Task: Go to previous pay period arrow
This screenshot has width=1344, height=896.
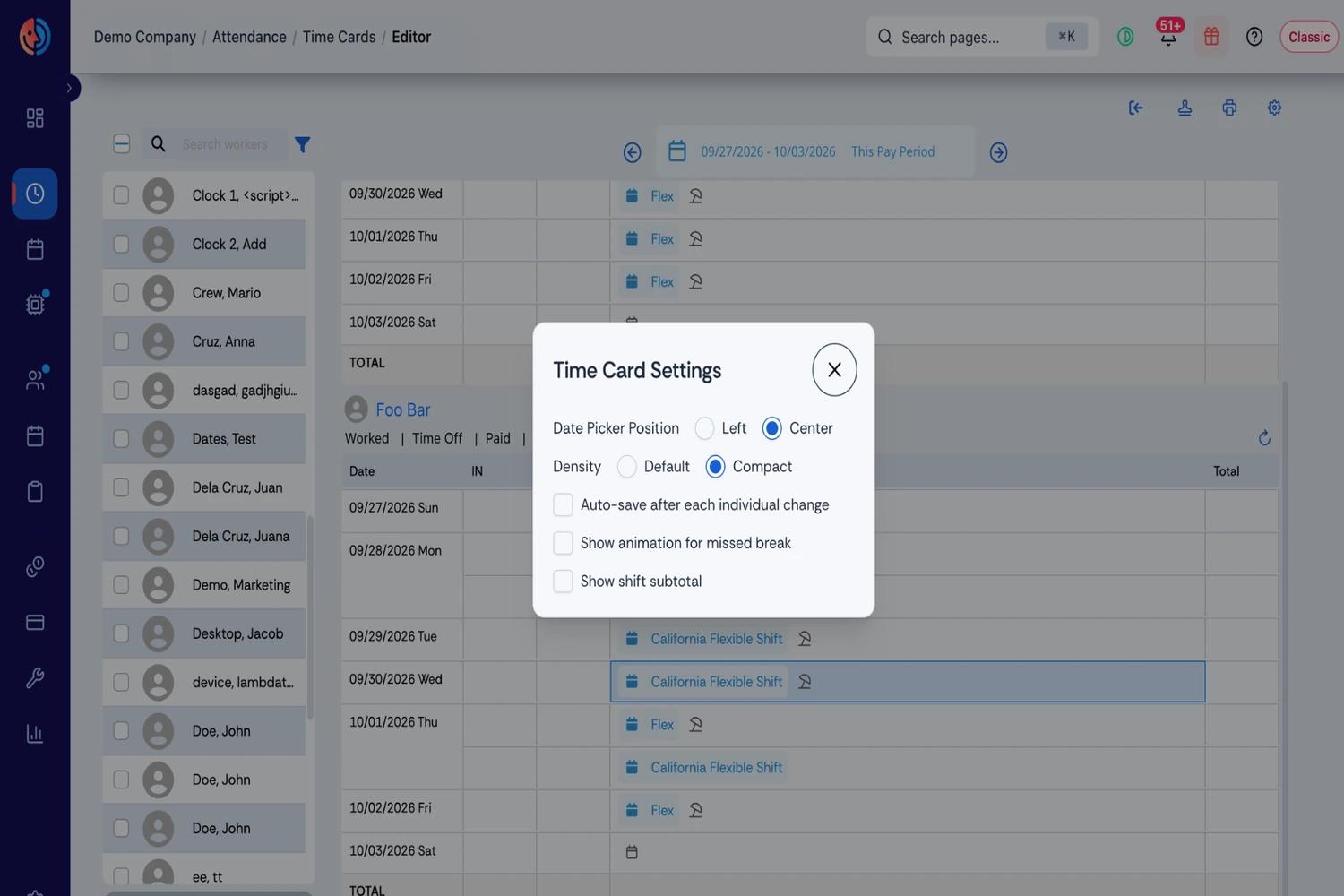Action: (x=633, y=152)
